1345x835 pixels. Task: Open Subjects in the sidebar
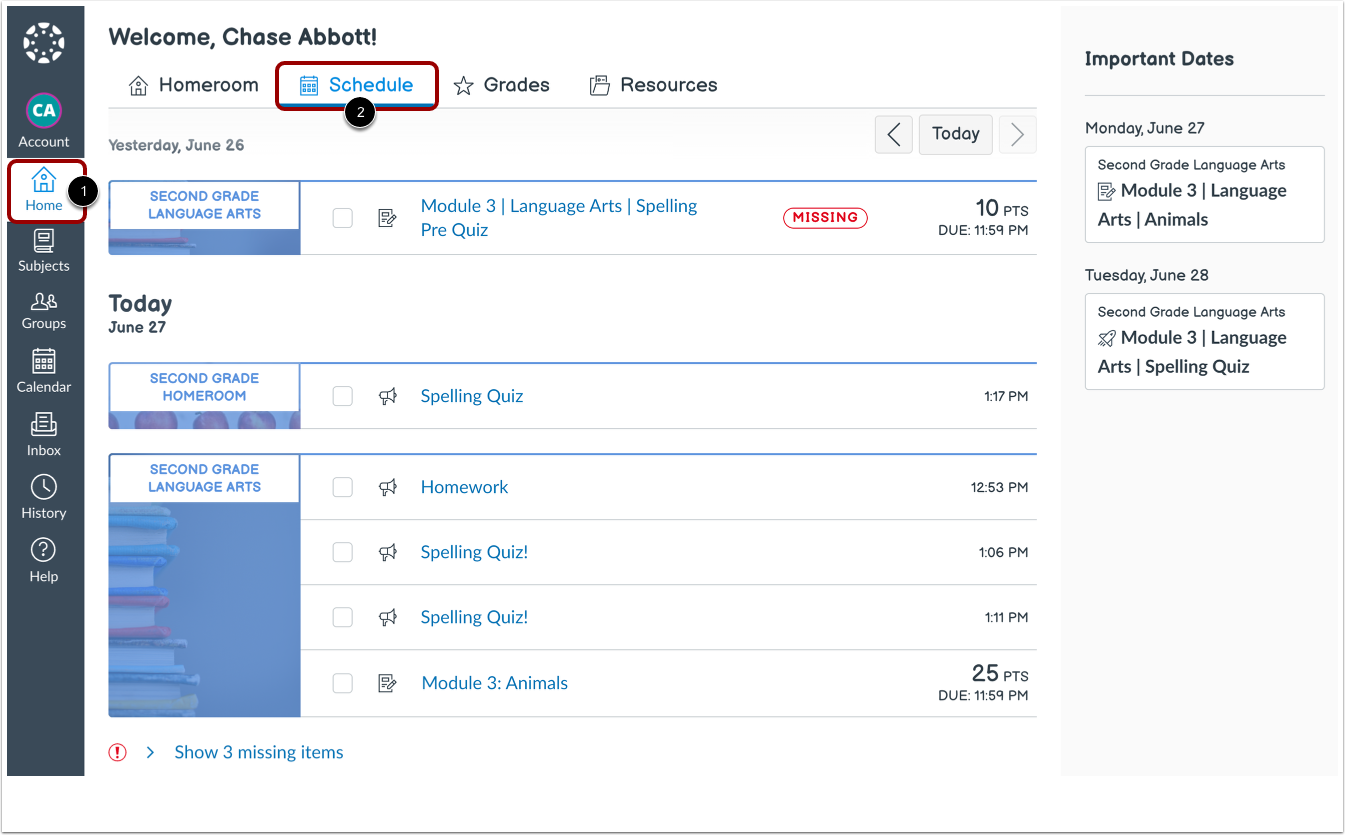(x=44, y=251)
